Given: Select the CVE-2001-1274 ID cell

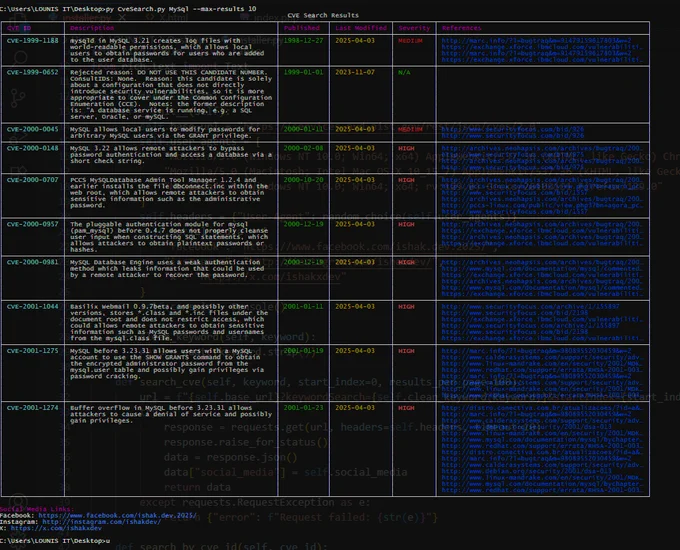Looking at the screenshot, I should coord(33,408).
